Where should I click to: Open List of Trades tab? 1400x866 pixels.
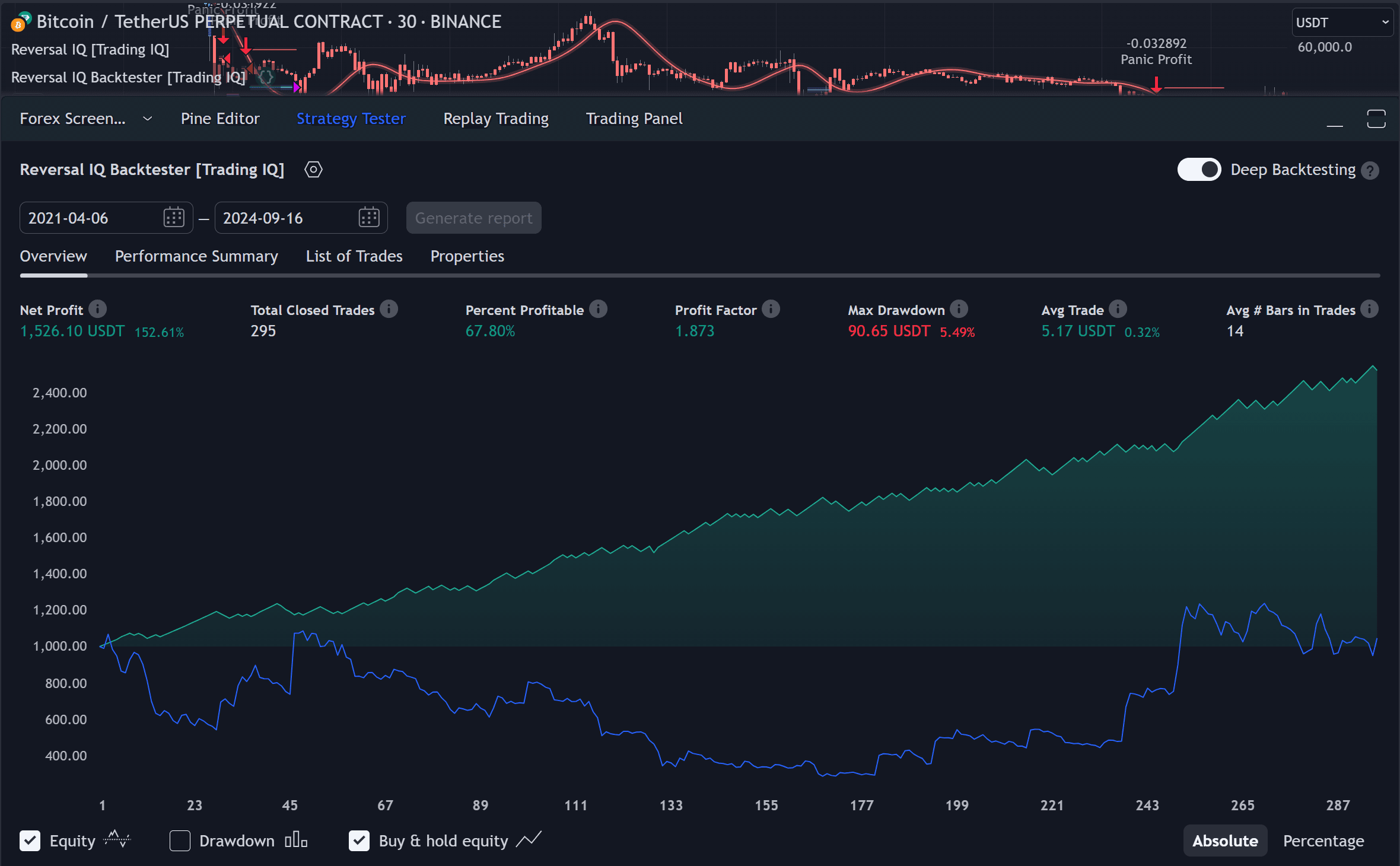pyautogui.click(x=354, y=256)
